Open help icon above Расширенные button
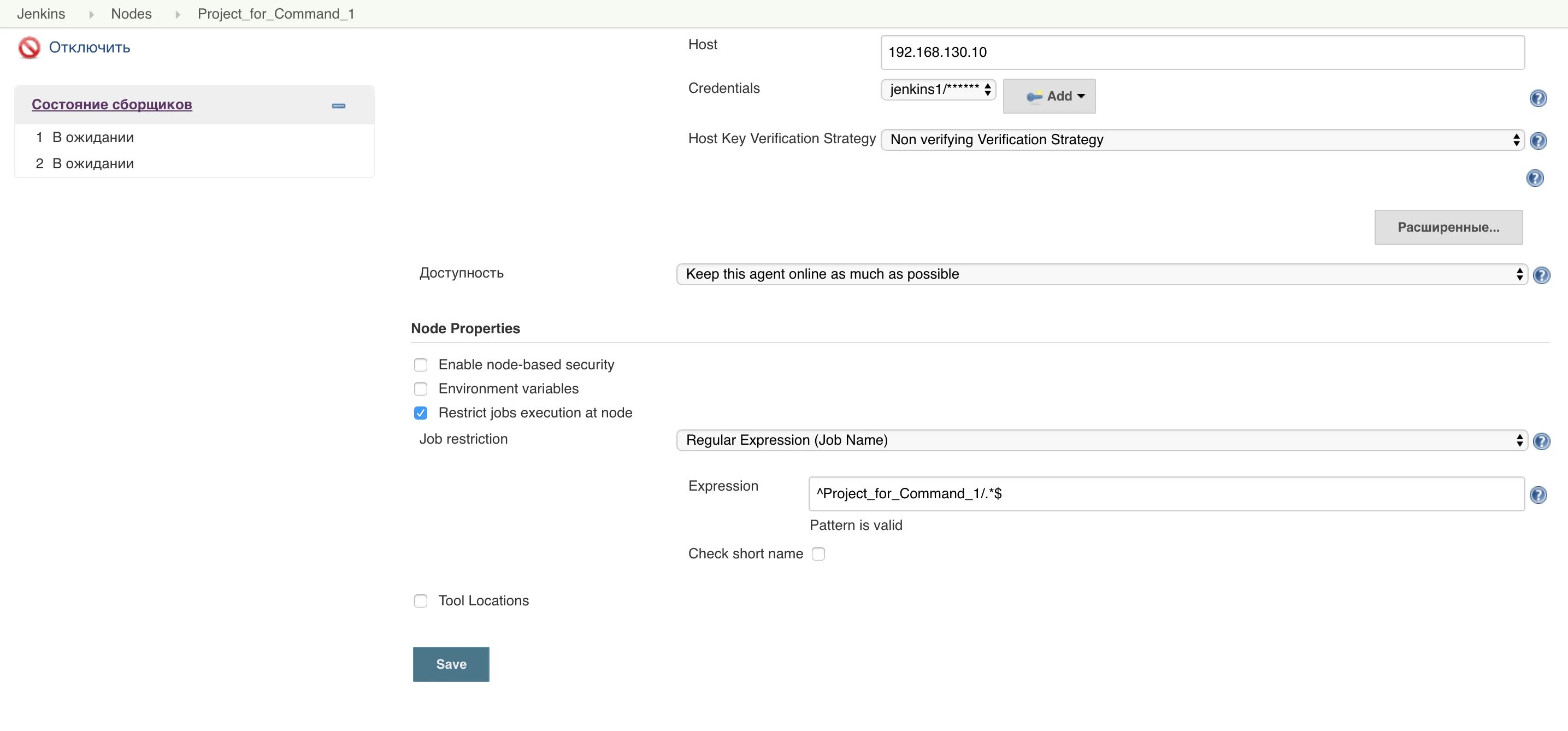This screenshot has width=1568, height=731. 1535,178
